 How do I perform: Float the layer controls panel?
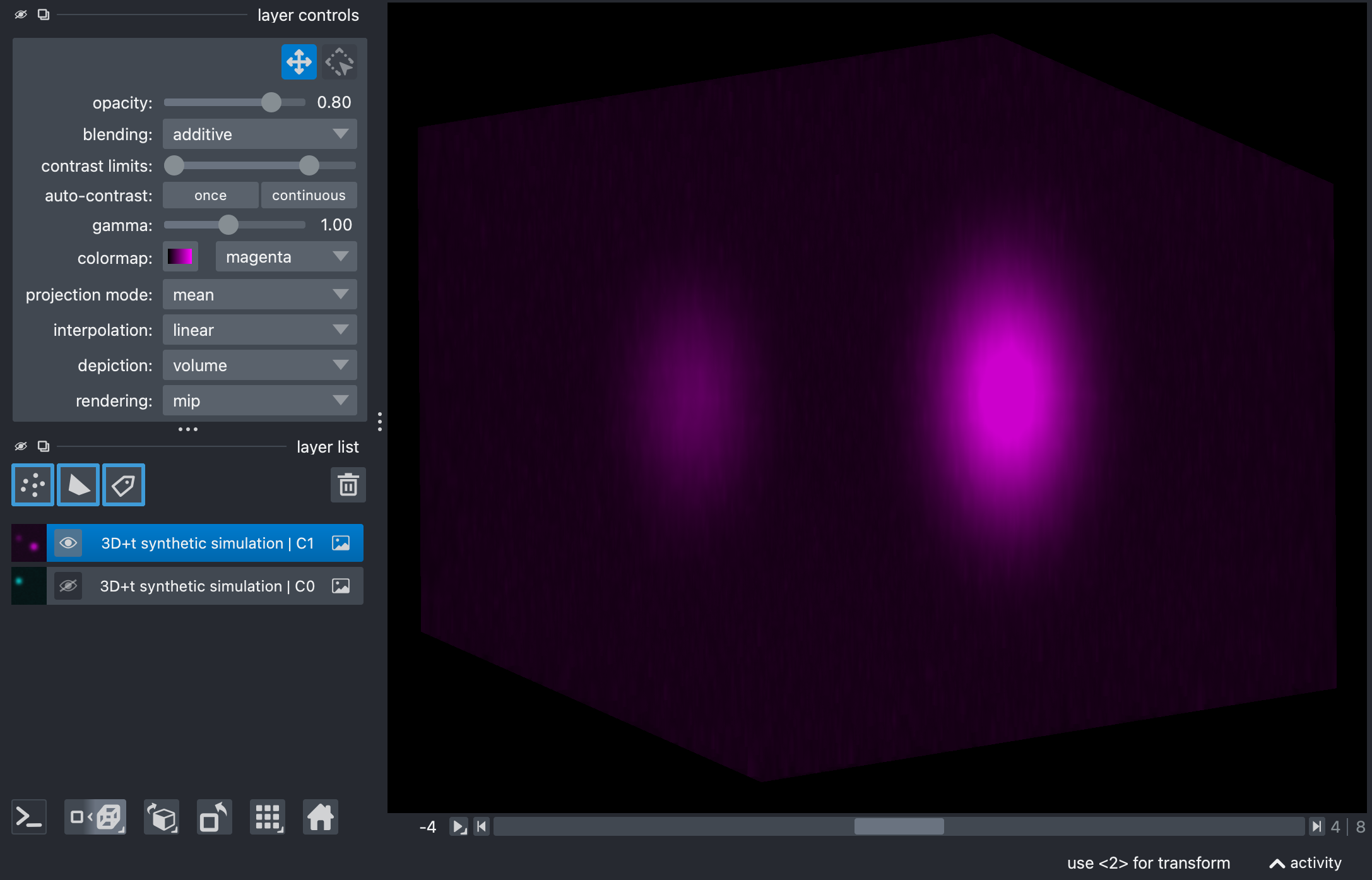(44, 15)
